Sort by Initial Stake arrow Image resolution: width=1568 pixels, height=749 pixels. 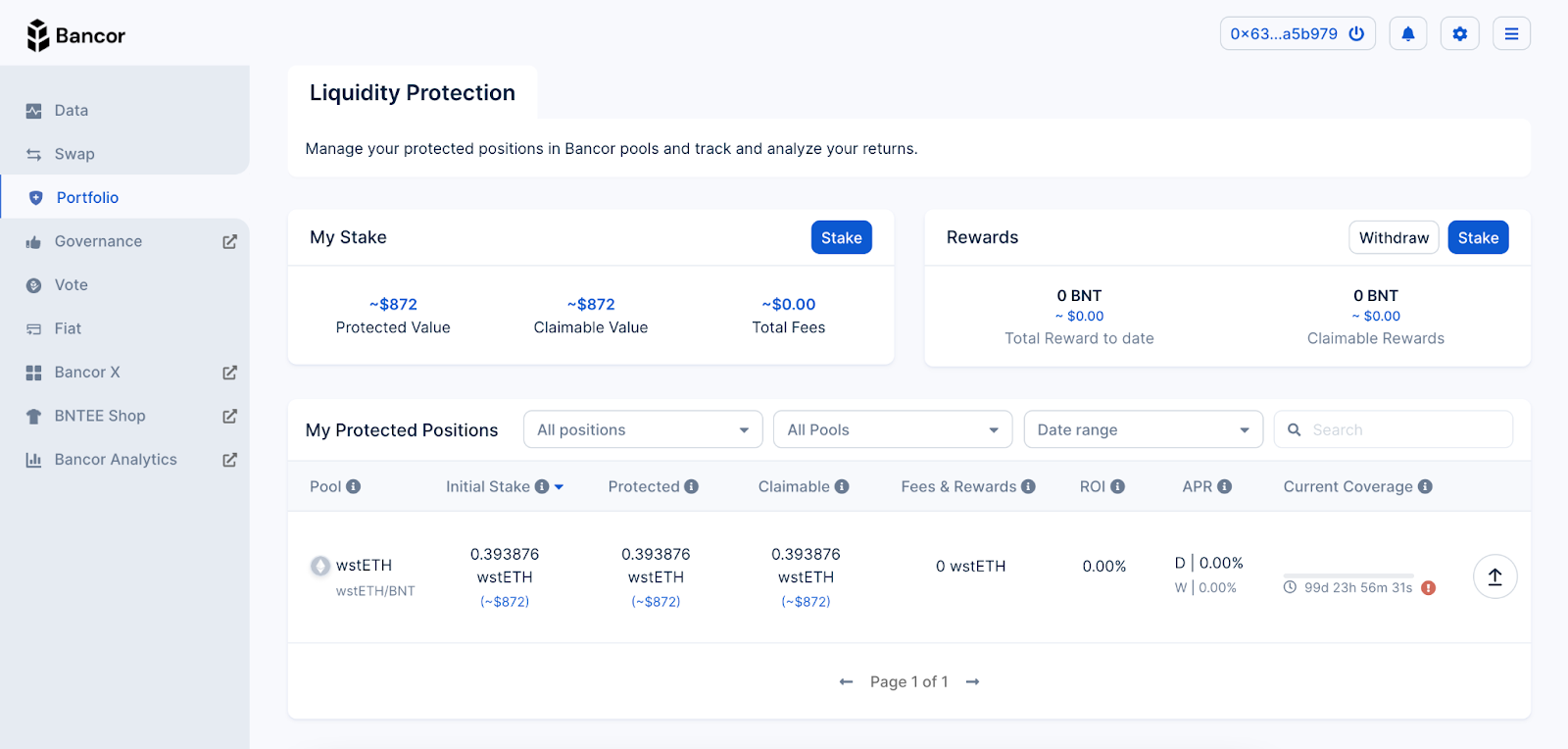pyautogui.click(x=559, y=487)
